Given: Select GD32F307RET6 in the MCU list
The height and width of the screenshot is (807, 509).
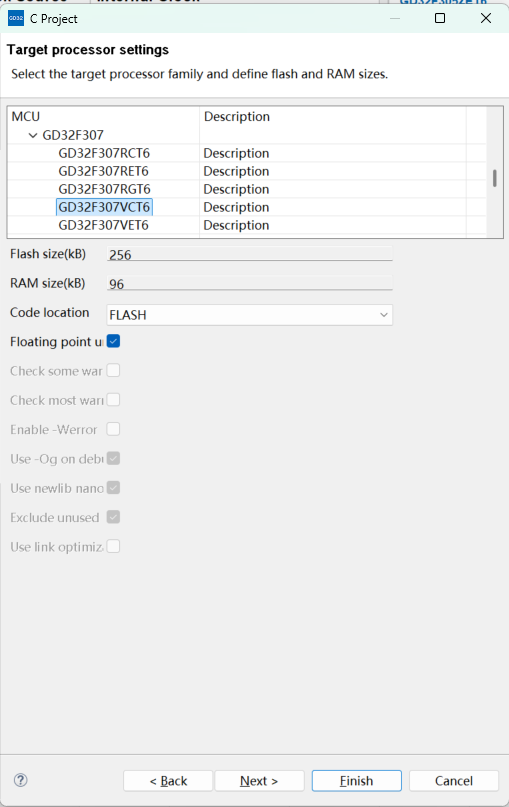Looking at the screenshot, I should pyautogui.click(x=103, y=171).
